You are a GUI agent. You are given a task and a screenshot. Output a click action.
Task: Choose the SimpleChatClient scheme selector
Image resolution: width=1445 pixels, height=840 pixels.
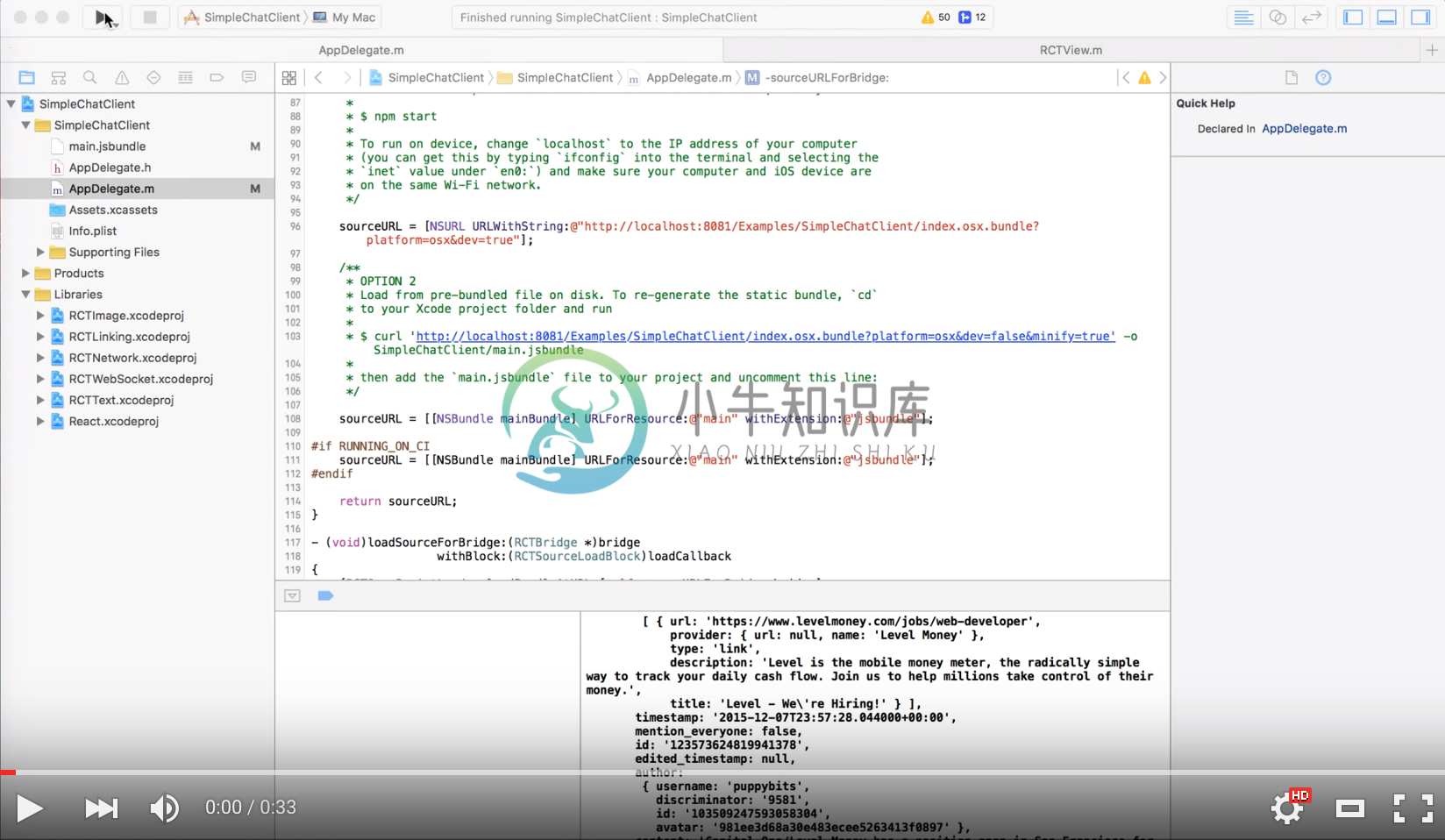click(243, 18)
